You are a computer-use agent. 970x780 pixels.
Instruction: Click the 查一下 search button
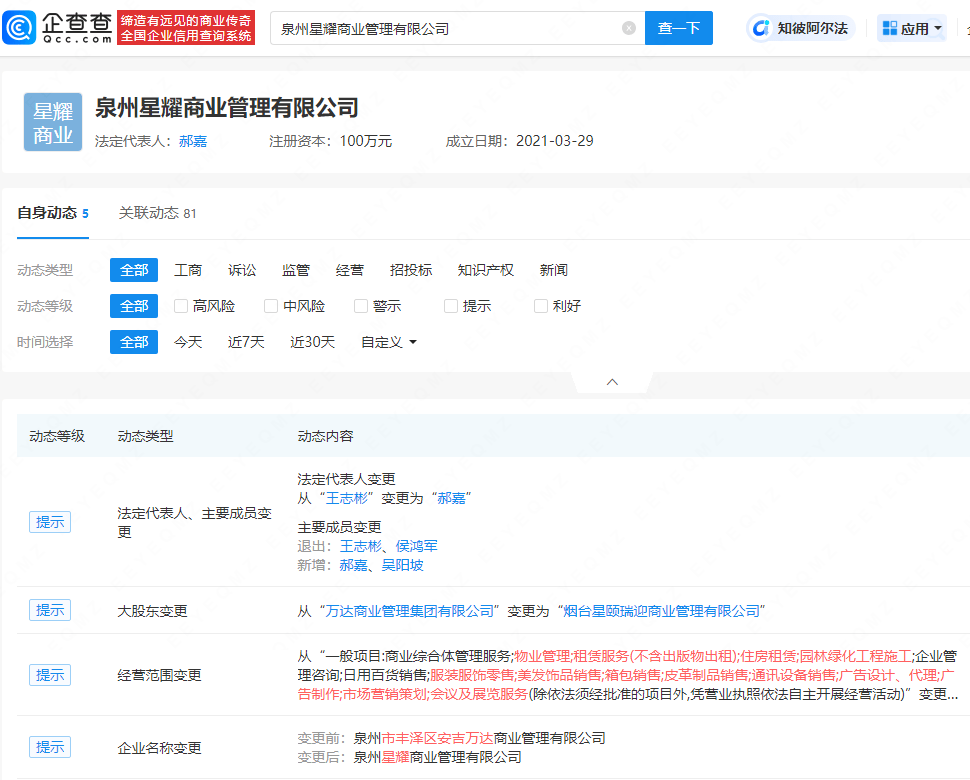click(x=679, y=28)
